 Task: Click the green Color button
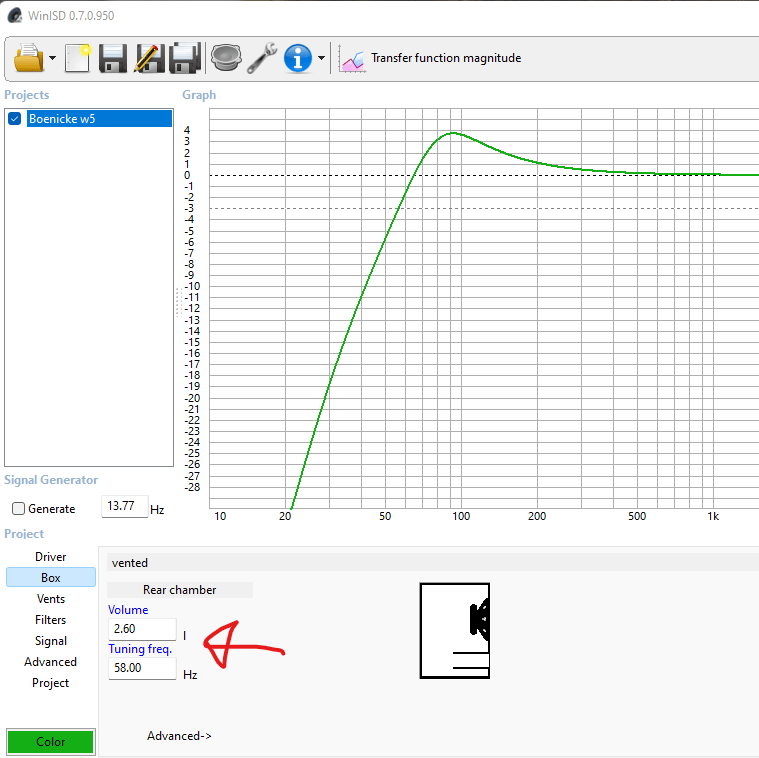[x=50, y=742]
